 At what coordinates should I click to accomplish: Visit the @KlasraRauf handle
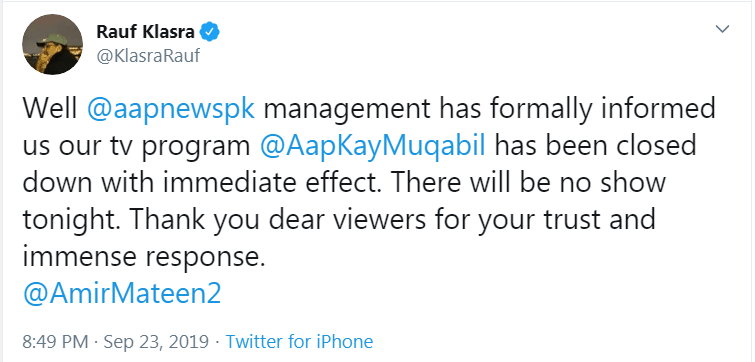point(148,56)
